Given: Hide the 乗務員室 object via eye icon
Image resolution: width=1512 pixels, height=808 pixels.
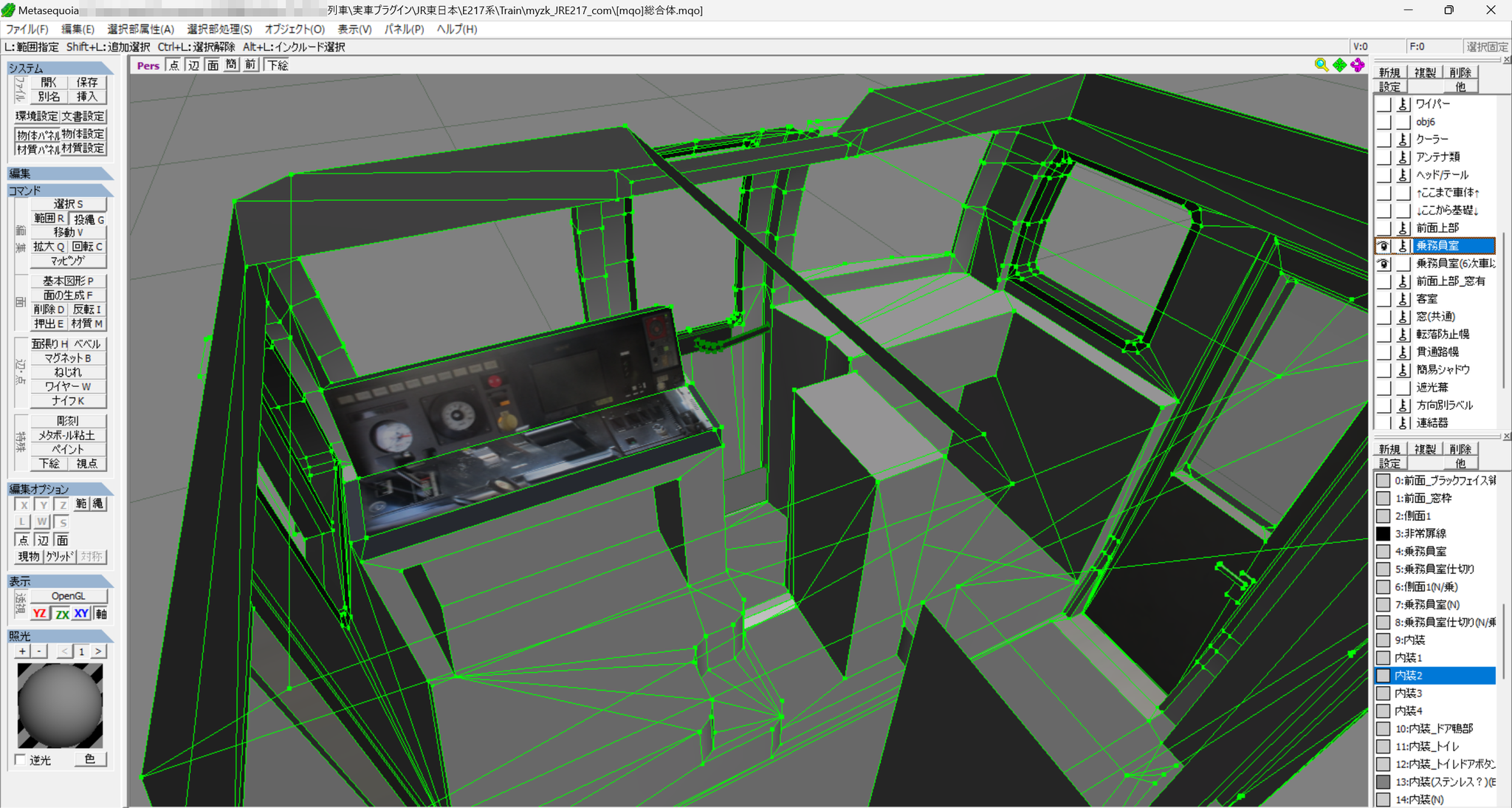Looking at the screenshot, I should pyautogui.click(x=1384, y=246).
